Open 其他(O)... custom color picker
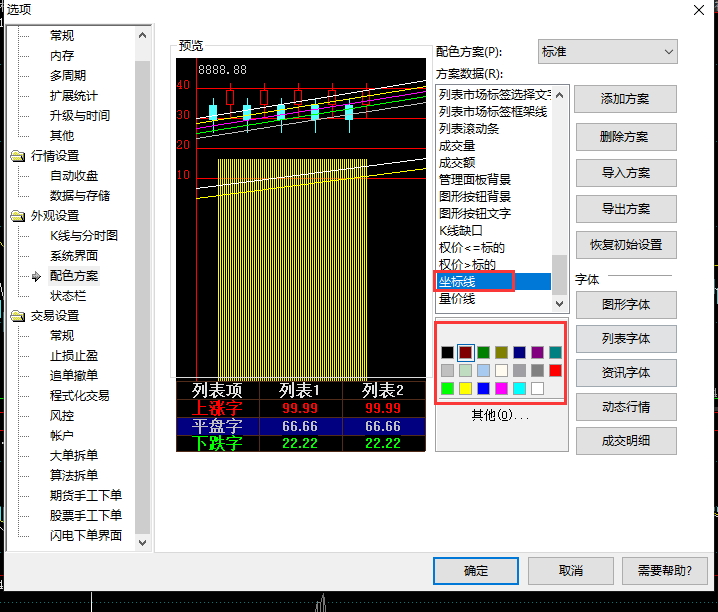This screenshot has height=612, width=718. tap(501, 415)
